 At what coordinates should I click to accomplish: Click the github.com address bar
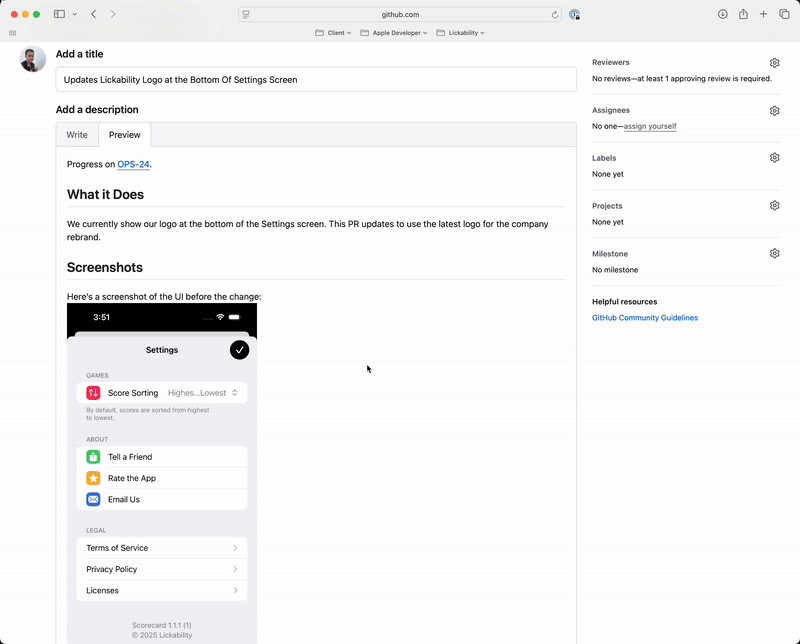(x=400, y=14)
